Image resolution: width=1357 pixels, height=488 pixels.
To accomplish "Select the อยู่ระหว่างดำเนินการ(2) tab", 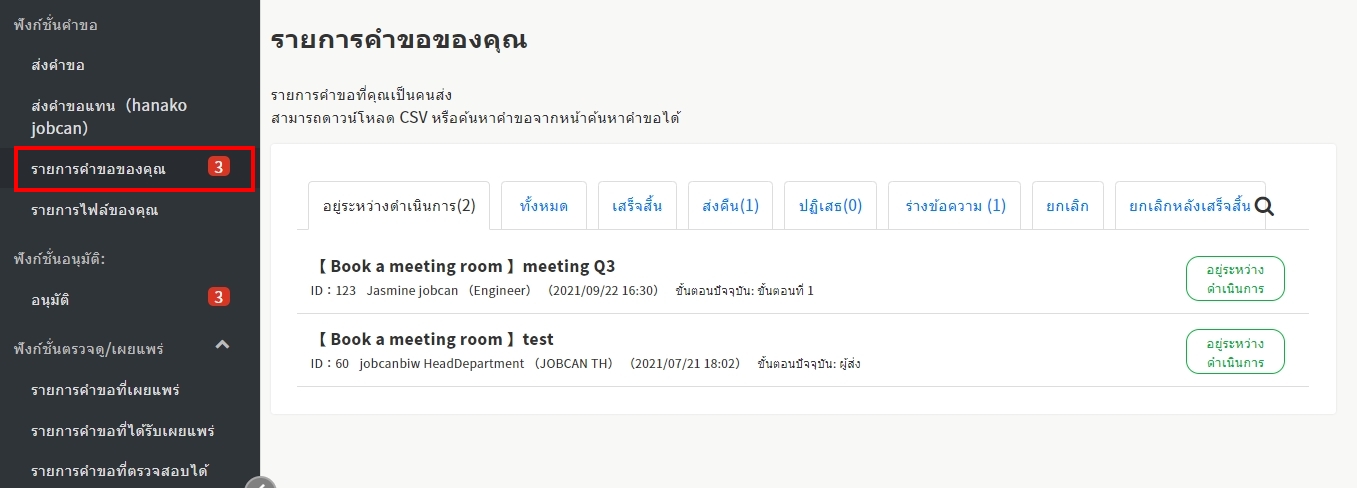I will tap(398, 206).
